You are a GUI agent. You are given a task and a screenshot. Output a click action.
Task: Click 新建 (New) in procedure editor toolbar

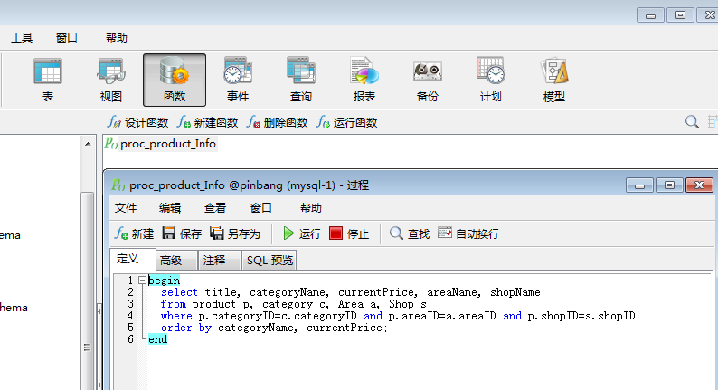[x=134, y=234]
